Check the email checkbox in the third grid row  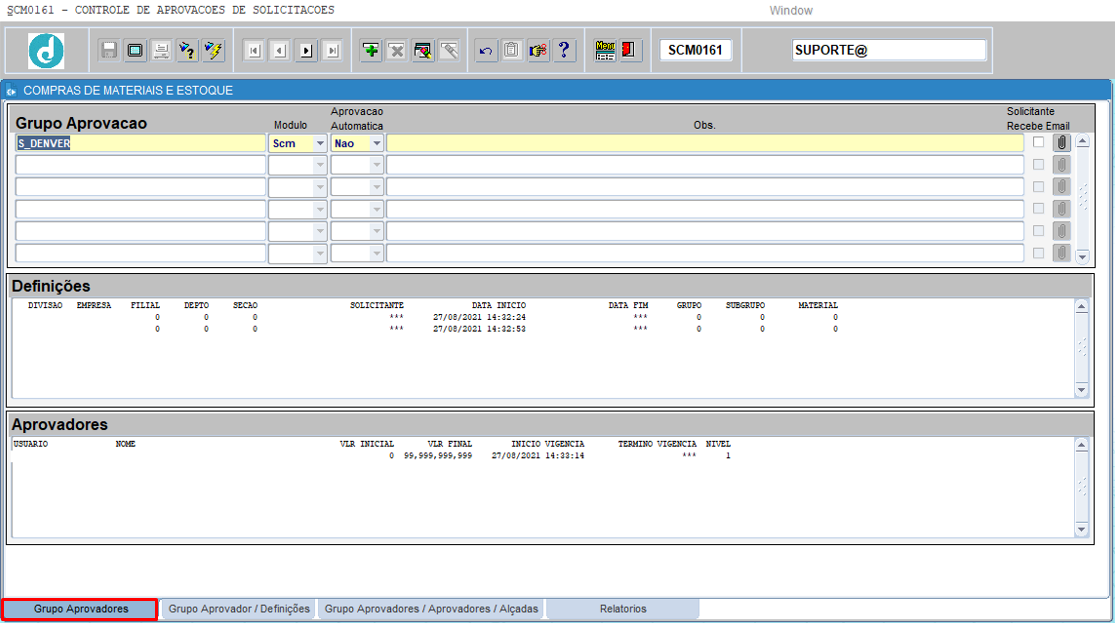coord(1039,186)
